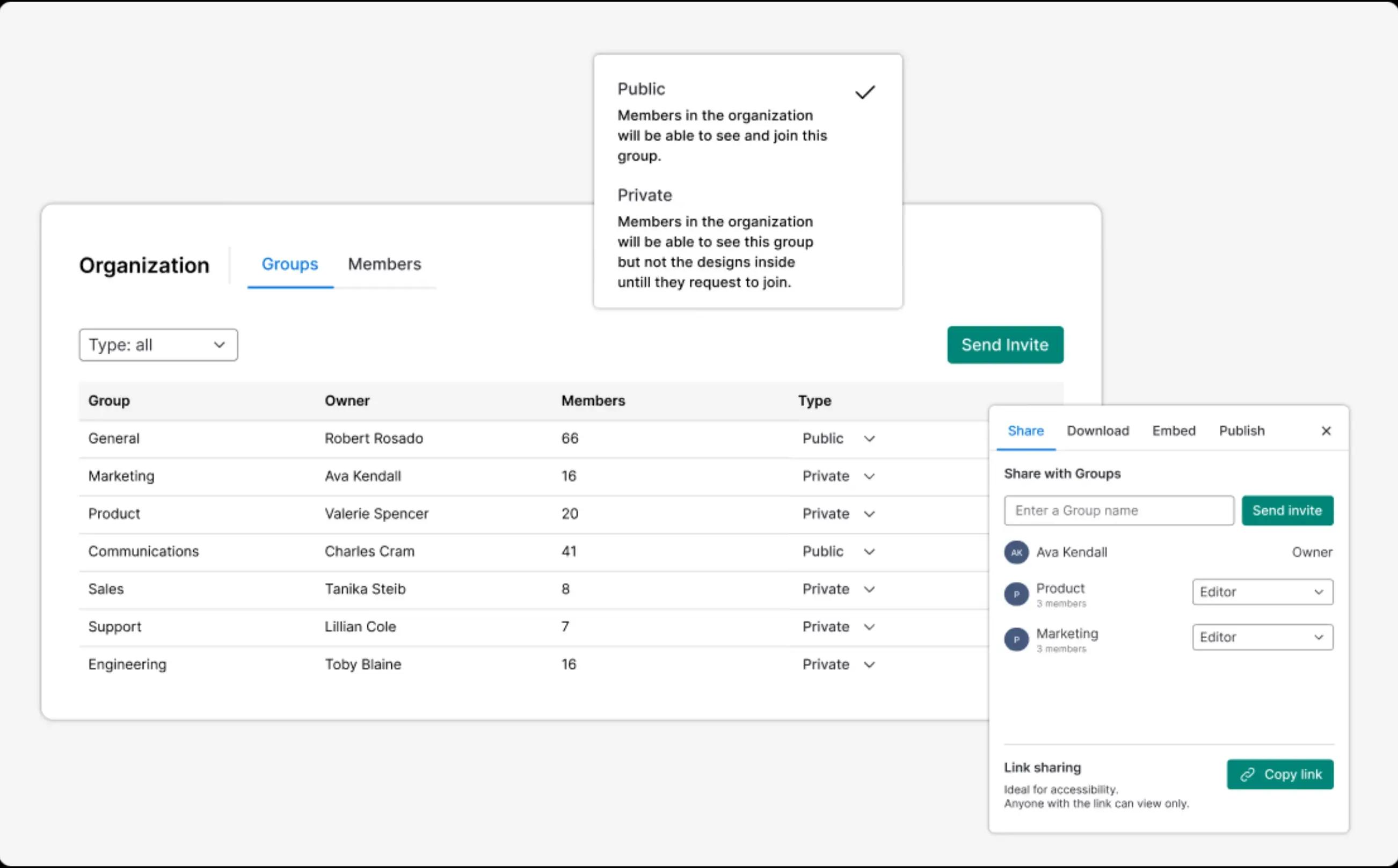Click the Share tab in the panel
The height and width of the screenshot is (868, 1398).
[1026, 430]
